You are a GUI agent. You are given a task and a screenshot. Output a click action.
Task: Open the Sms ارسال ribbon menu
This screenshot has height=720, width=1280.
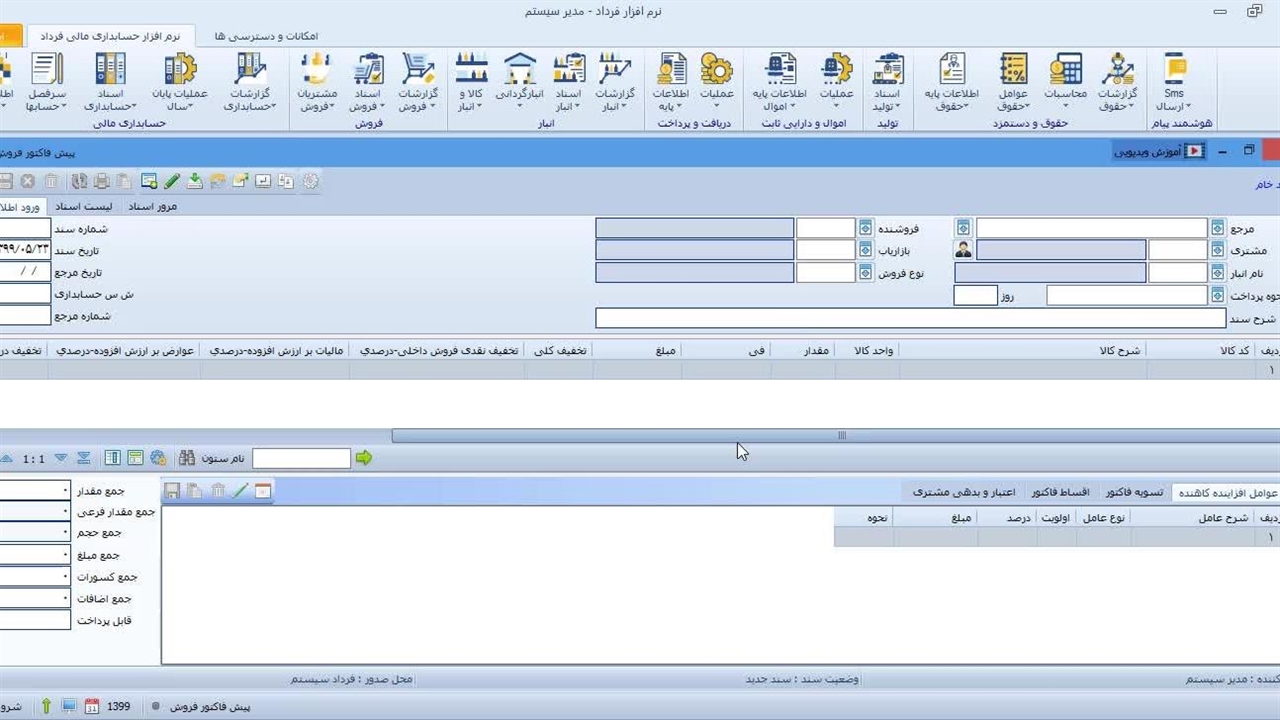1174,82
